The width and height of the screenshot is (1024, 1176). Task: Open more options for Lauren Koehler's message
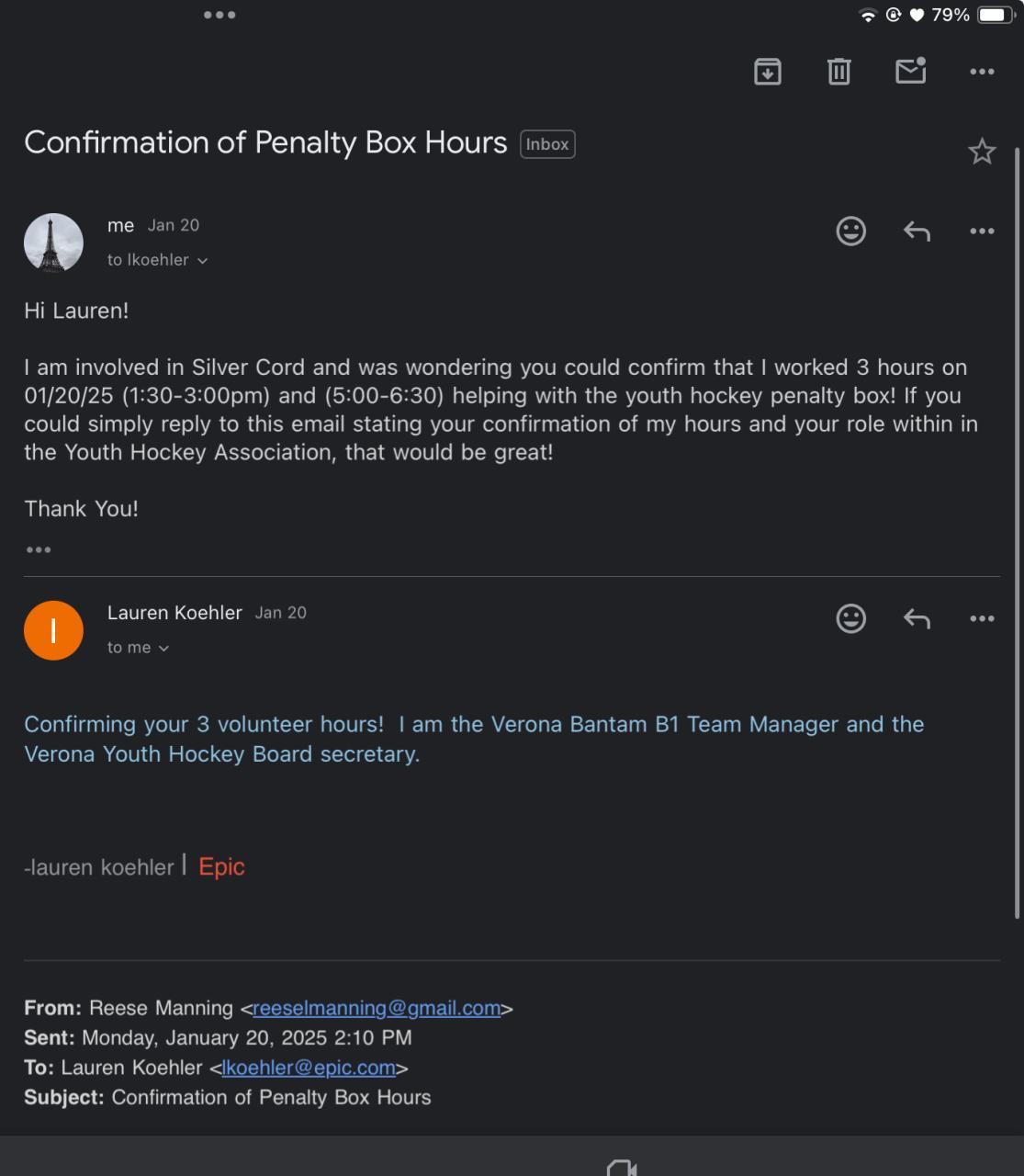tap(982, 618)
